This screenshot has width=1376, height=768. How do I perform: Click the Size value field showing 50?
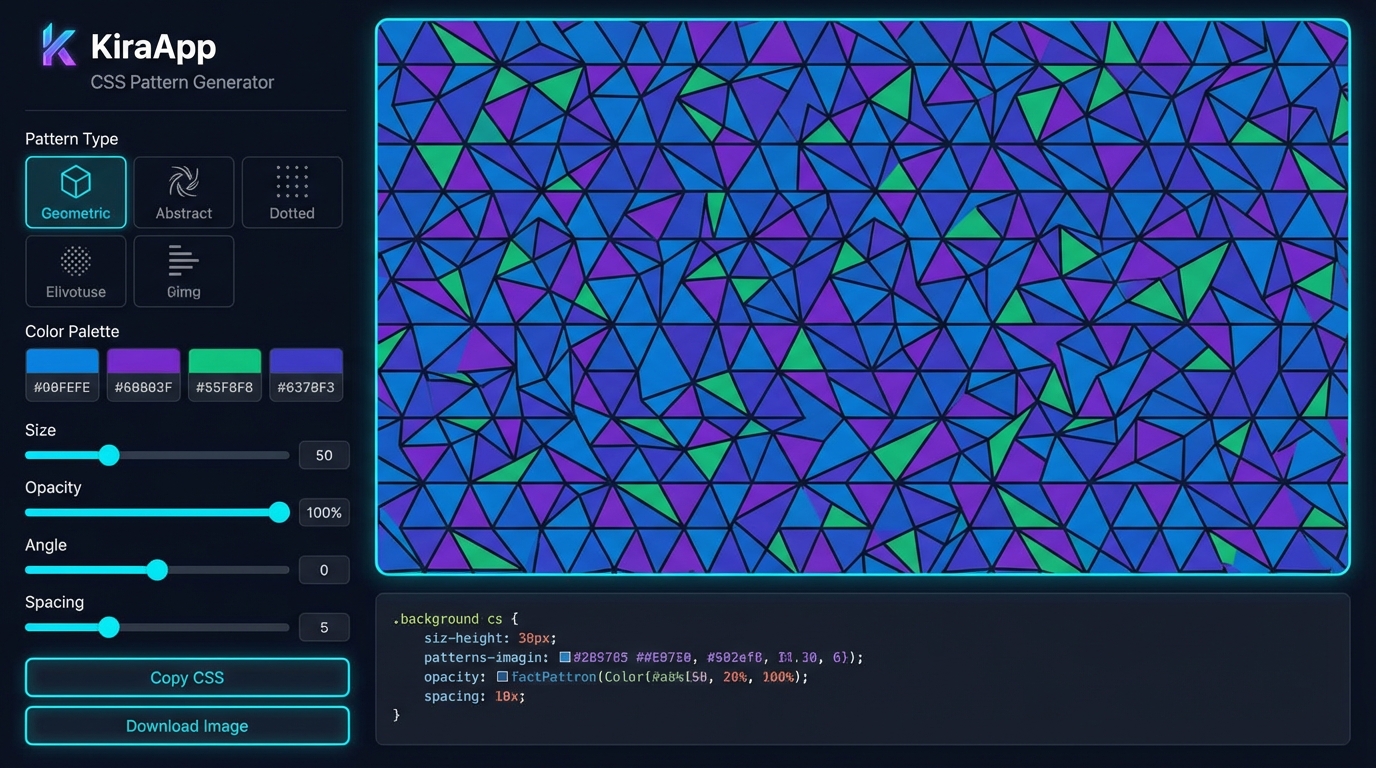tap(324, 455)
